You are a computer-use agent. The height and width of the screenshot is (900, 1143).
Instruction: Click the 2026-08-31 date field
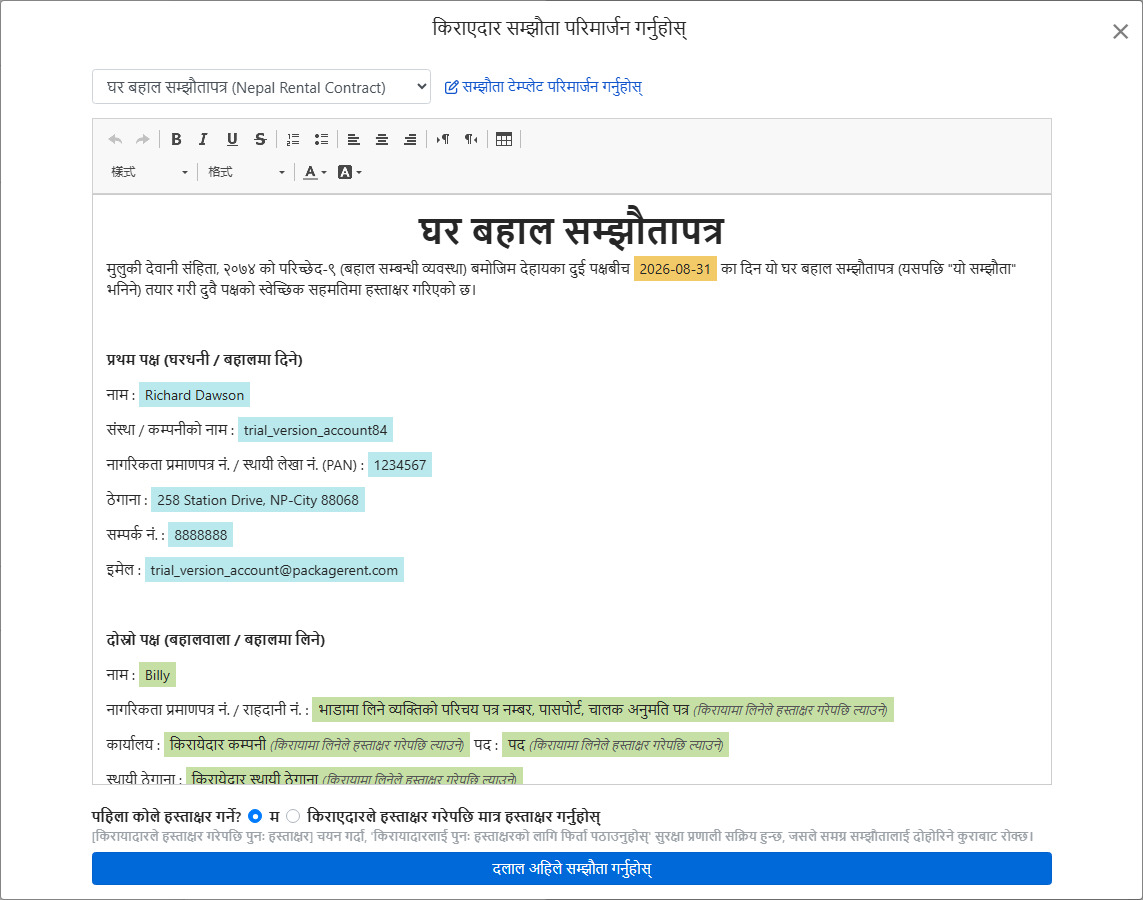(x=675, y=269)
